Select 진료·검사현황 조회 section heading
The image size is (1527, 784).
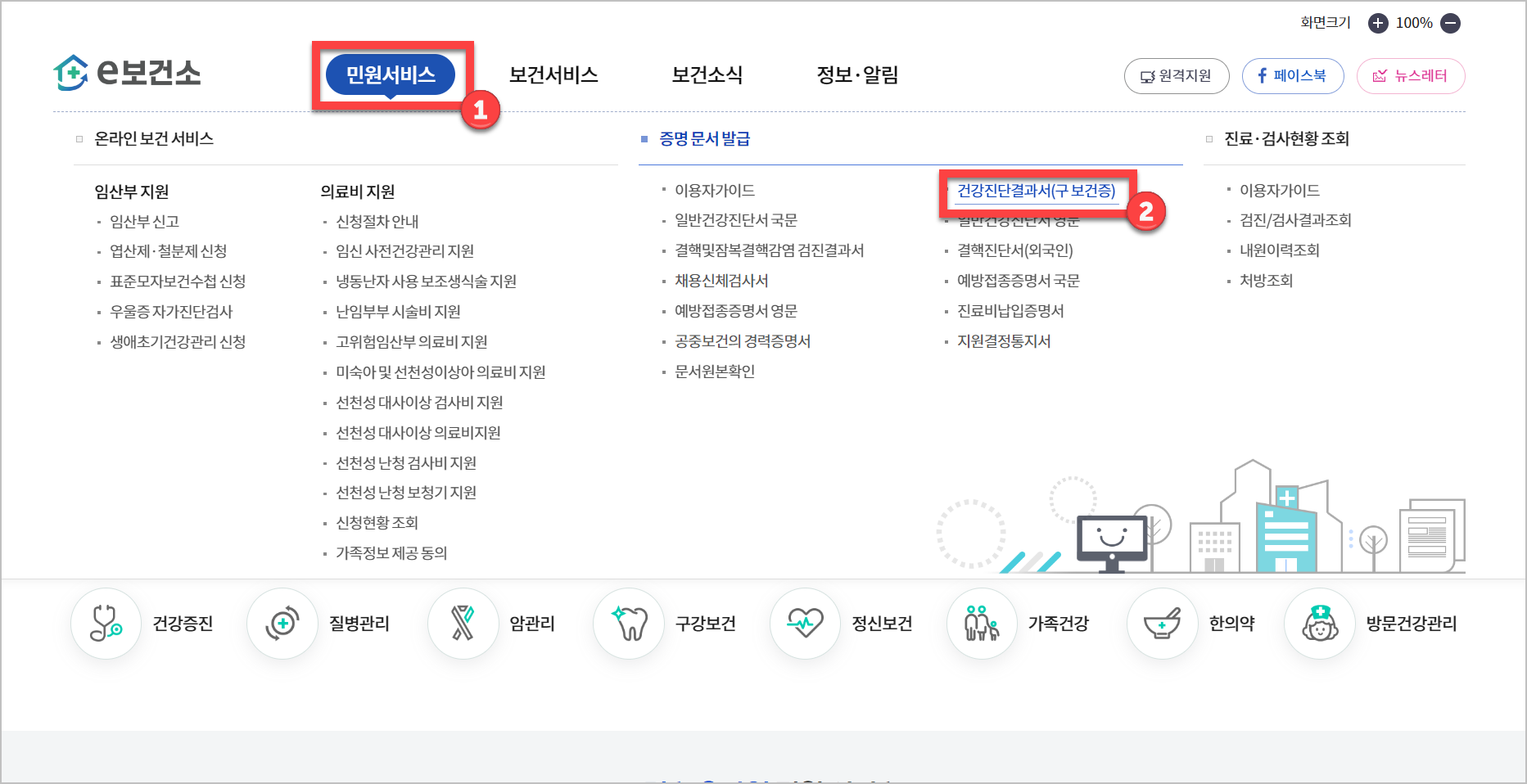click(1286, 139)
